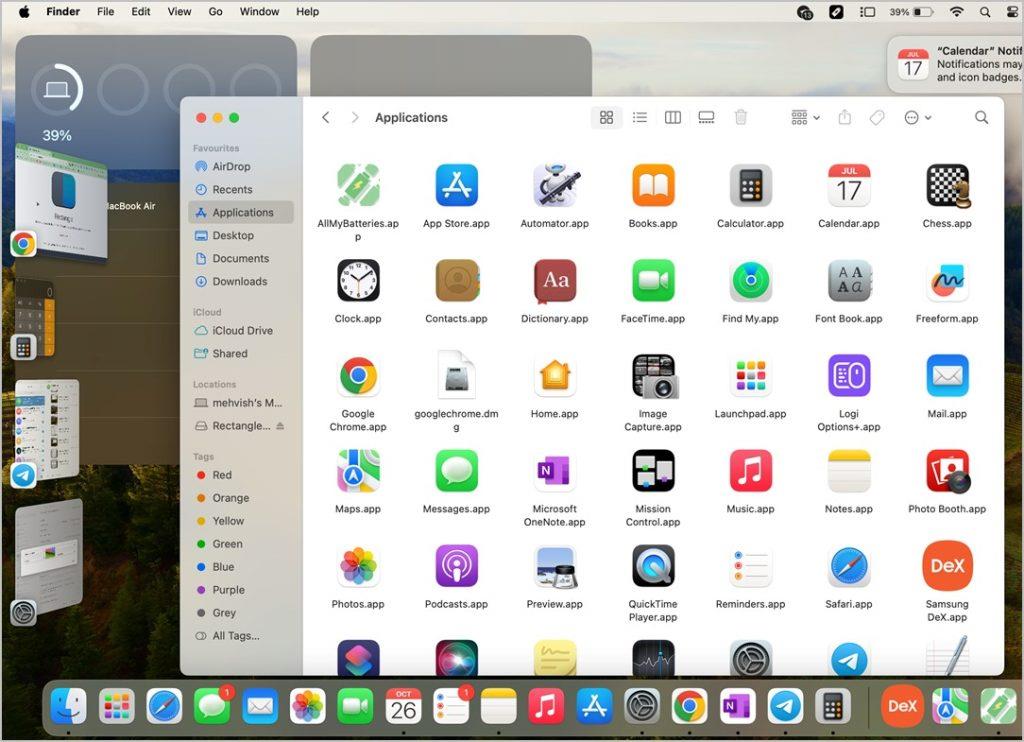This screenshot has height=742, width=1024.
Task: Open the Edit menu
Action: 140,12
